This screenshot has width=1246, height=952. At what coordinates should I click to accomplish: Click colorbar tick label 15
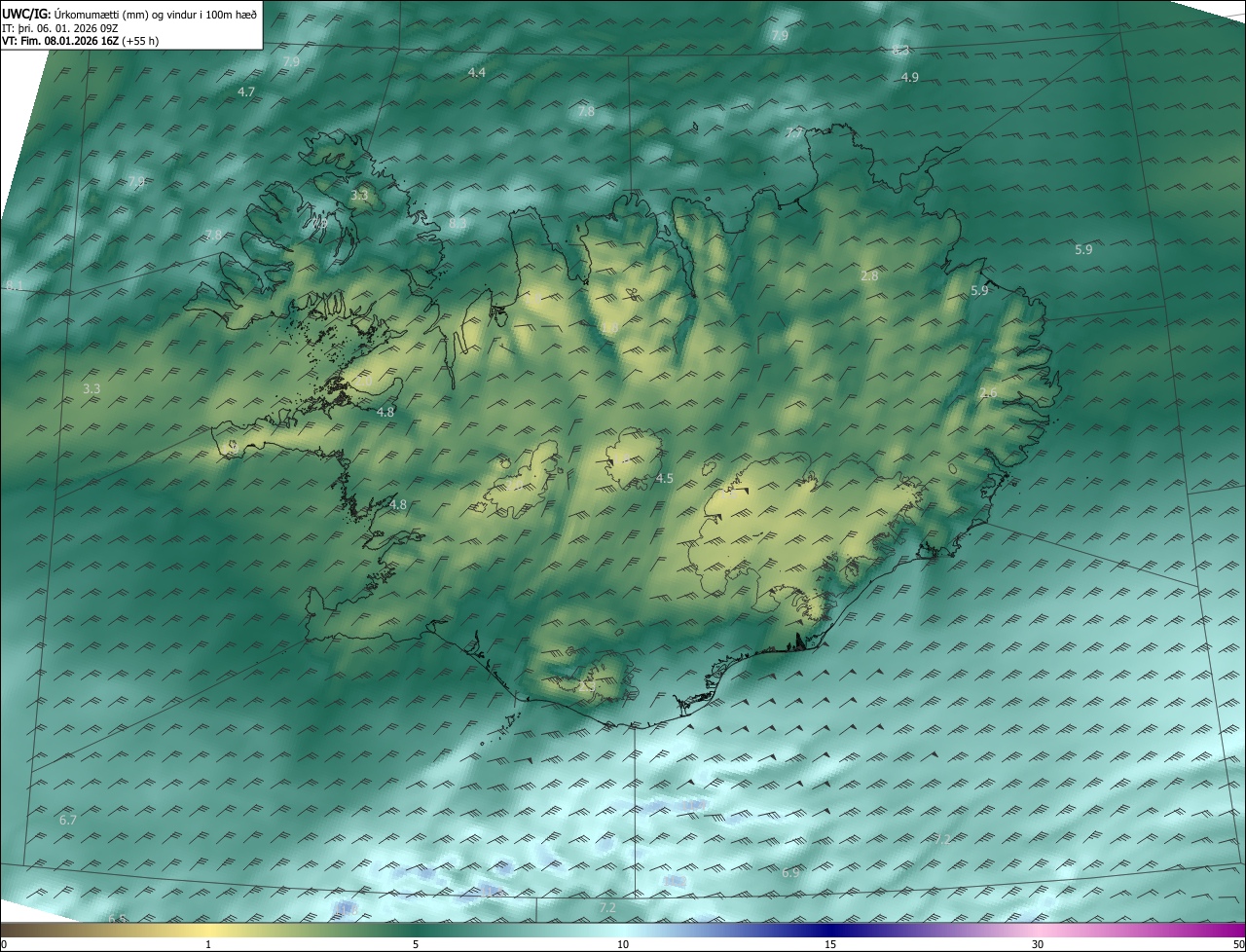click(830, 945)
